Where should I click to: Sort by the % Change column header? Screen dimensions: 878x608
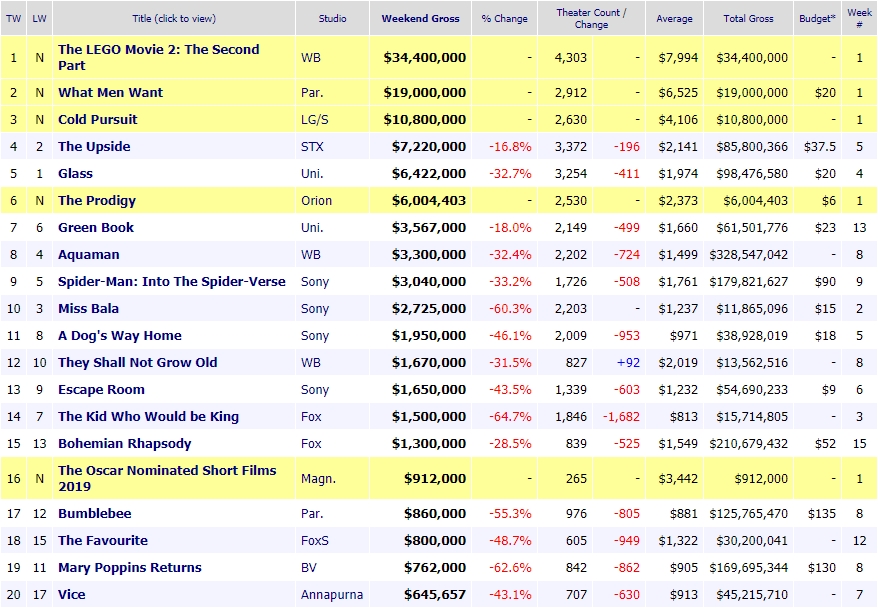[505, 18]
